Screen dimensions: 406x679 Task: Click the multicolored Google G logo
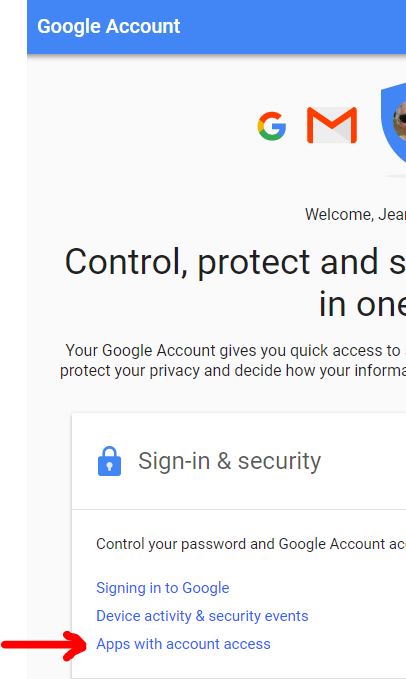pos(272,126)
